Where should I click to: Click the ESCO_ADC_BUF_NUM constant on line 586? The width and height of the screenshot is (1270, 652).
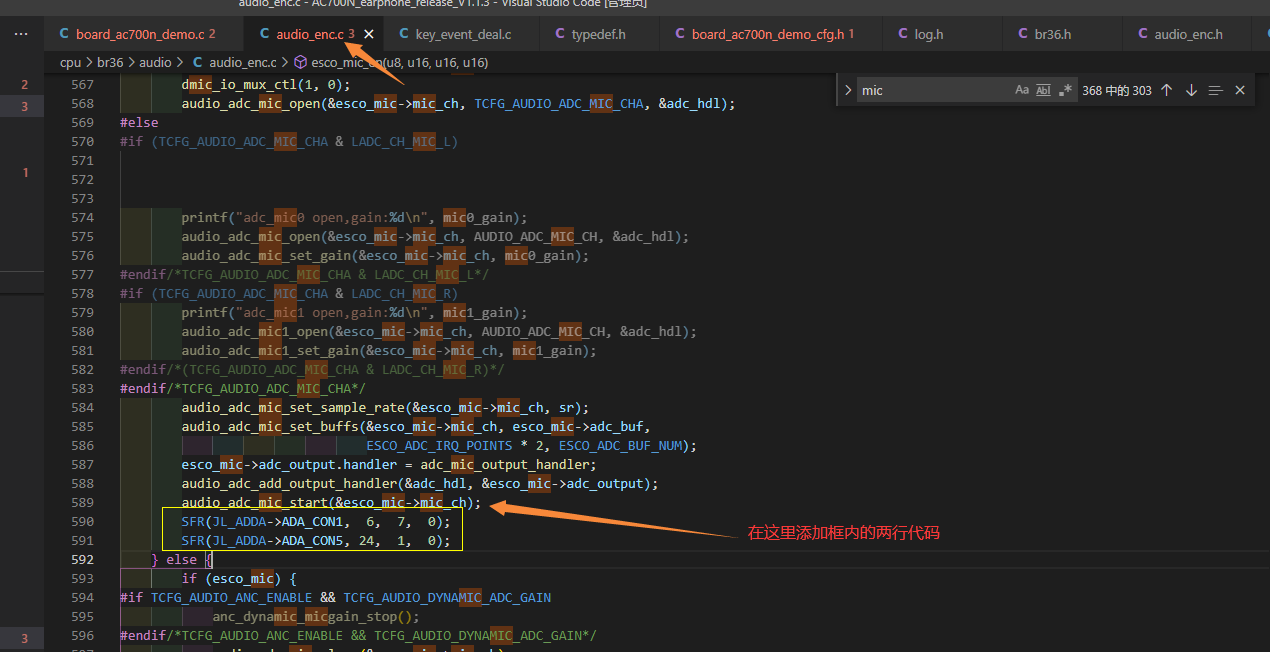pos(620,445)
